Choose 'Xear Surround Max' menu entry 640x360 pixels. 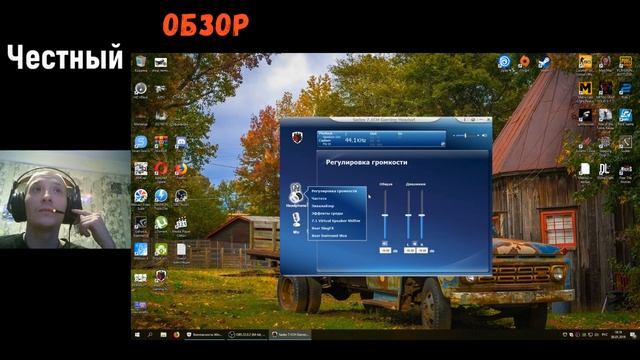(x=329, y=236)
